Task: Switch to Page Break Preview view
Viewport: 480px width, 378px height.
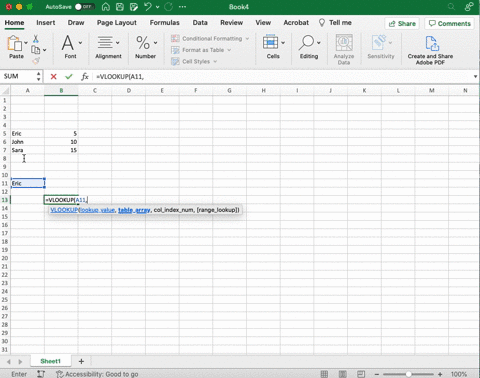Action: point(361,374)
